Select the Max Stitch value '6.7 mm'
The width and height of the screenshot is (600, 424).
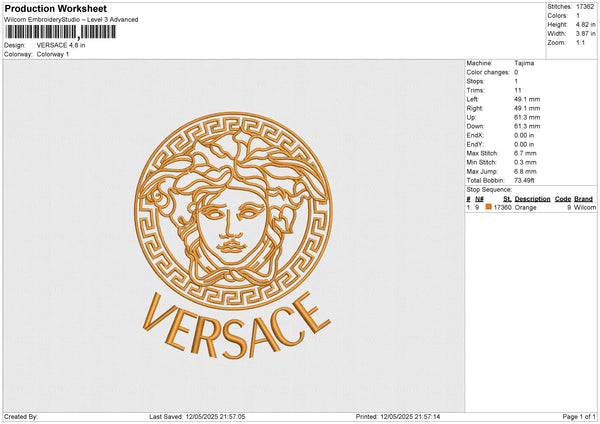pos(525,153)
